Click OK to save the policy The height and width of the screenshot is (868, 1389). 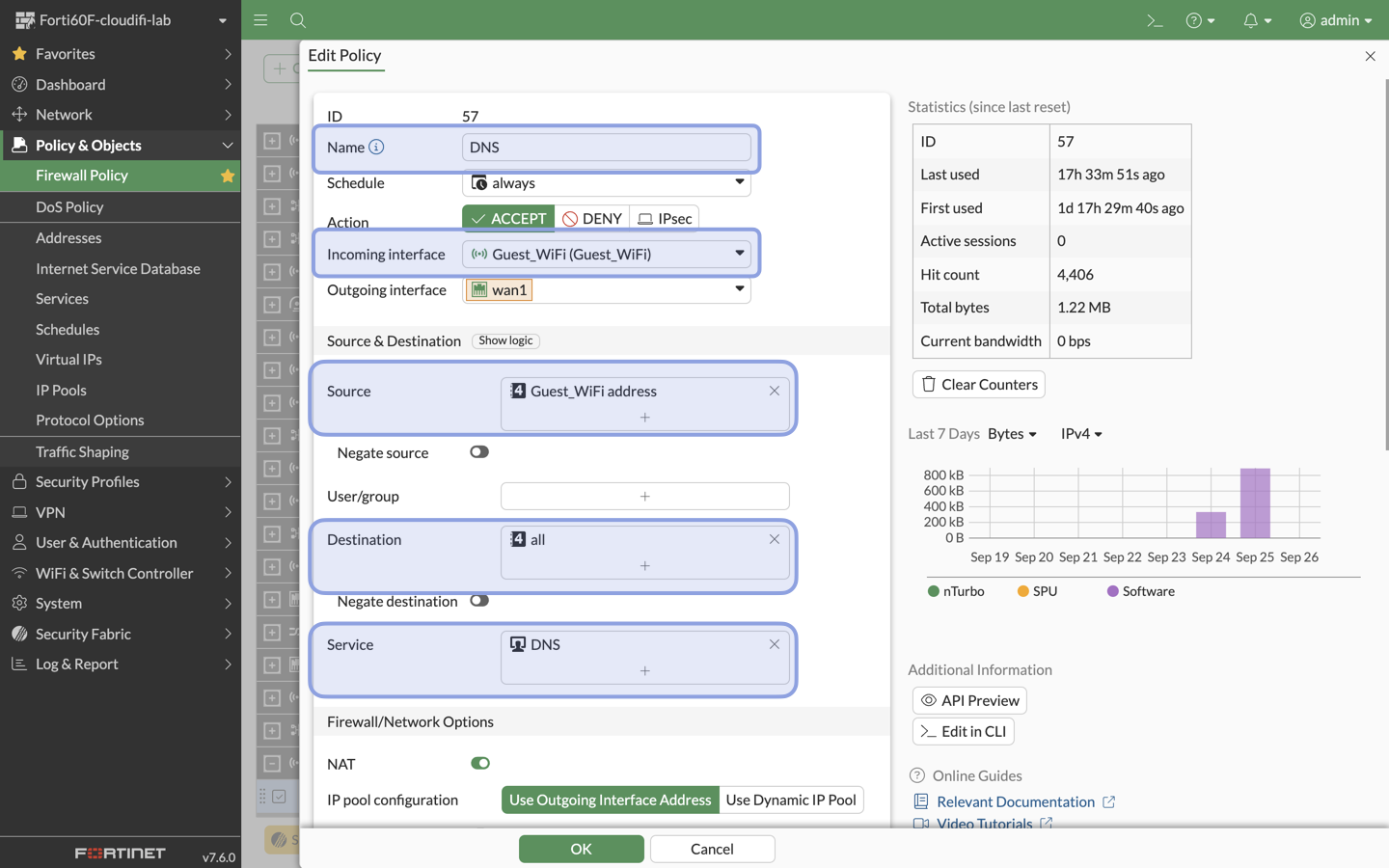(x=581, y=849)
